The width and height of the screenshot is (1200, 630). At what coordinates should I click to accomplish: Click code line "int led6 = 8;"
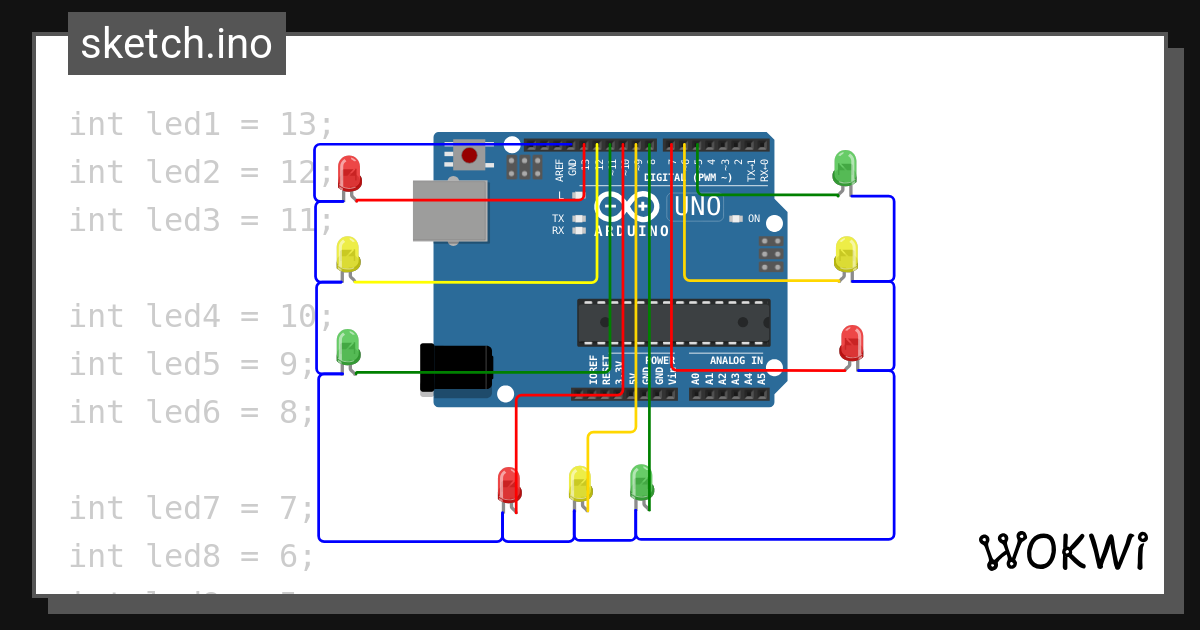point(191,412)
